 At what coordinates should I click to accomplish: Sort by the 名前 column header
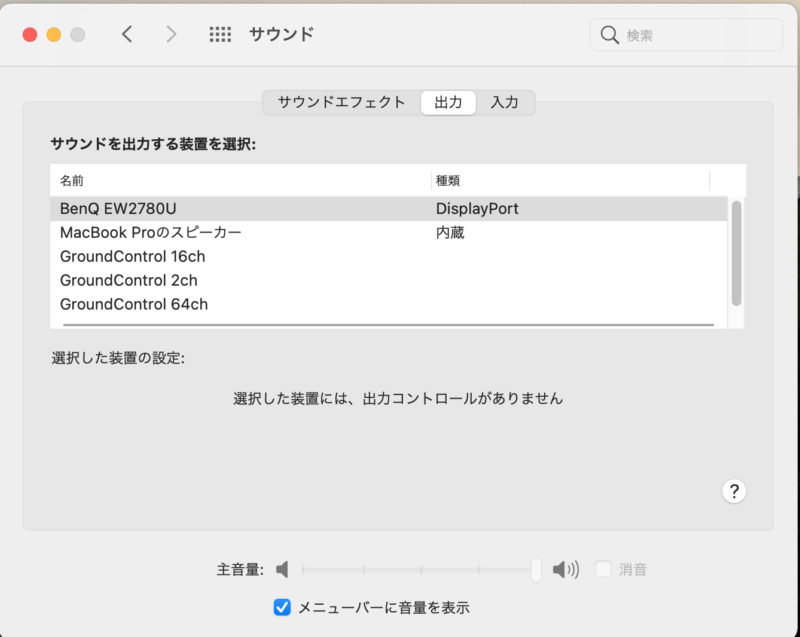(241, 181)
